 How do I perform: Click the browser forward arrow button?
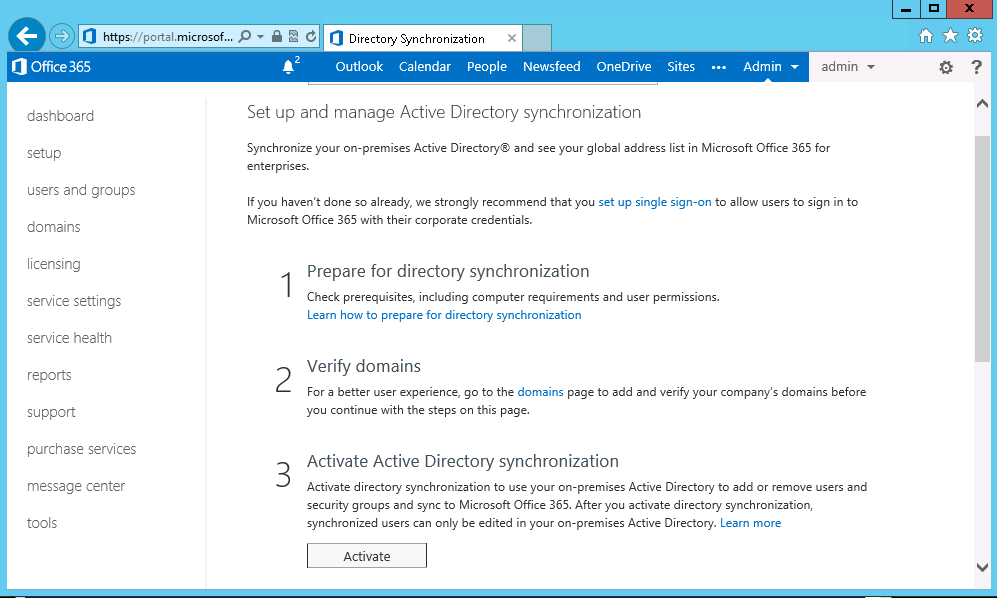tap(62, 36)
